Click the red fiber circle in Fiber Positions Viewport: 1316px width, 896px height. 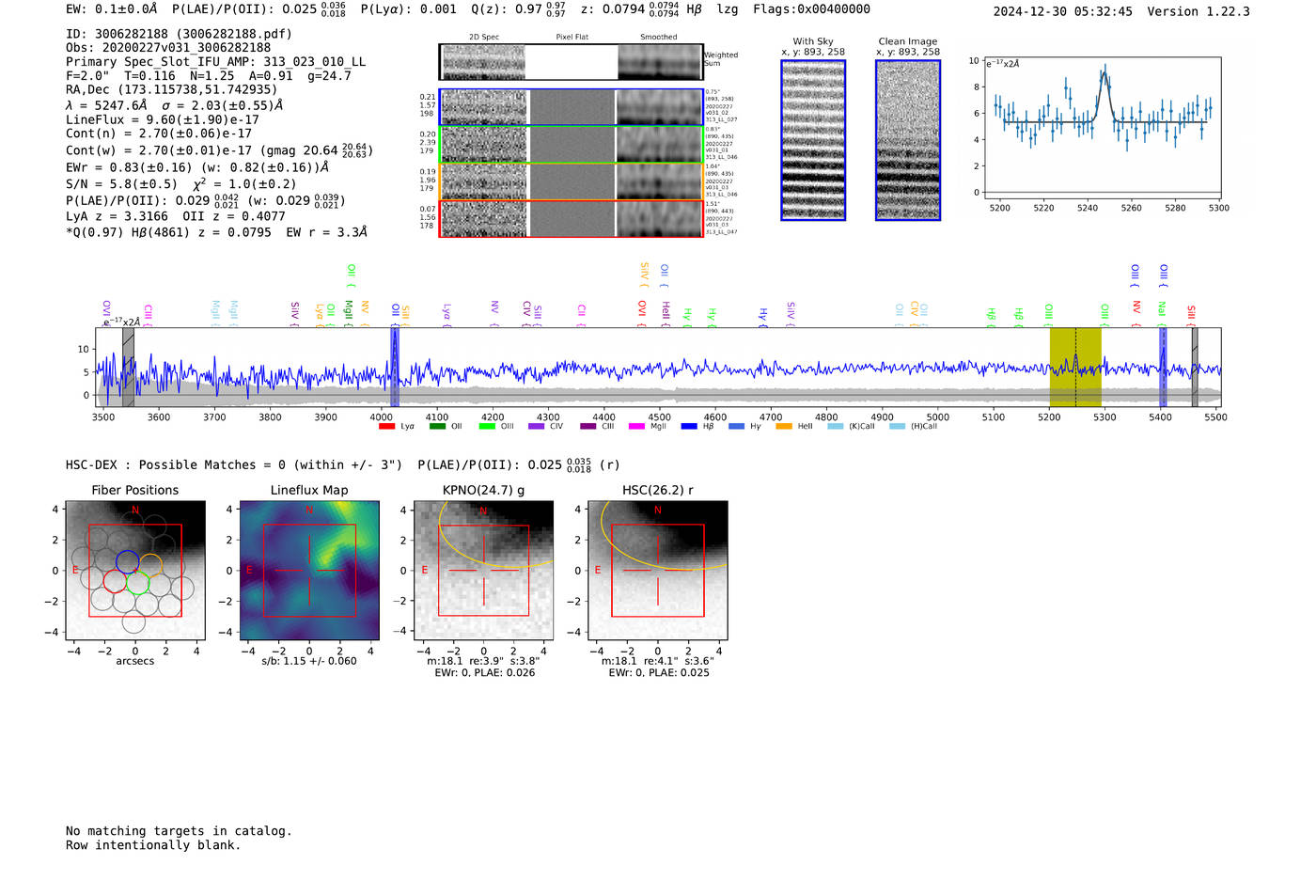(116, 580)
